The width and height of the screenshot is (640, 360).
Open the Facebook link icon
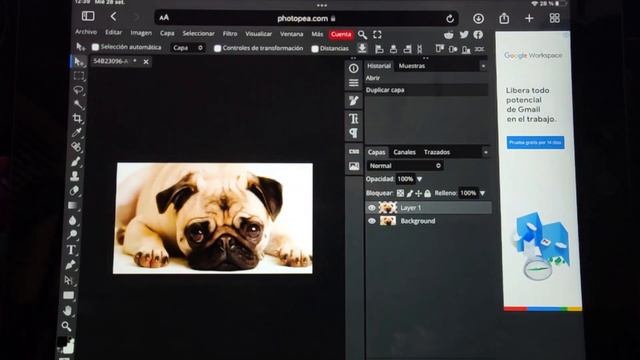pos(478,35)
